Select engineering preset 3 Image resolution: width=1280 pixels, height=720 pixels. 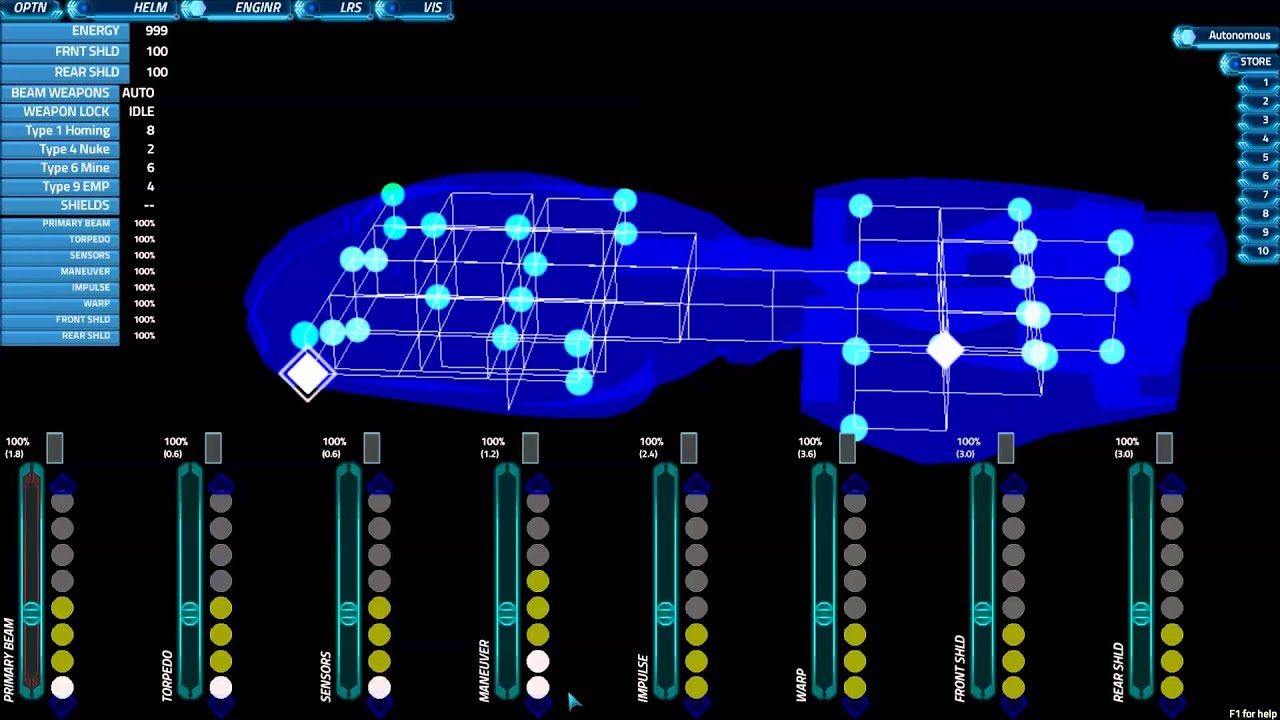point(1259,120)
